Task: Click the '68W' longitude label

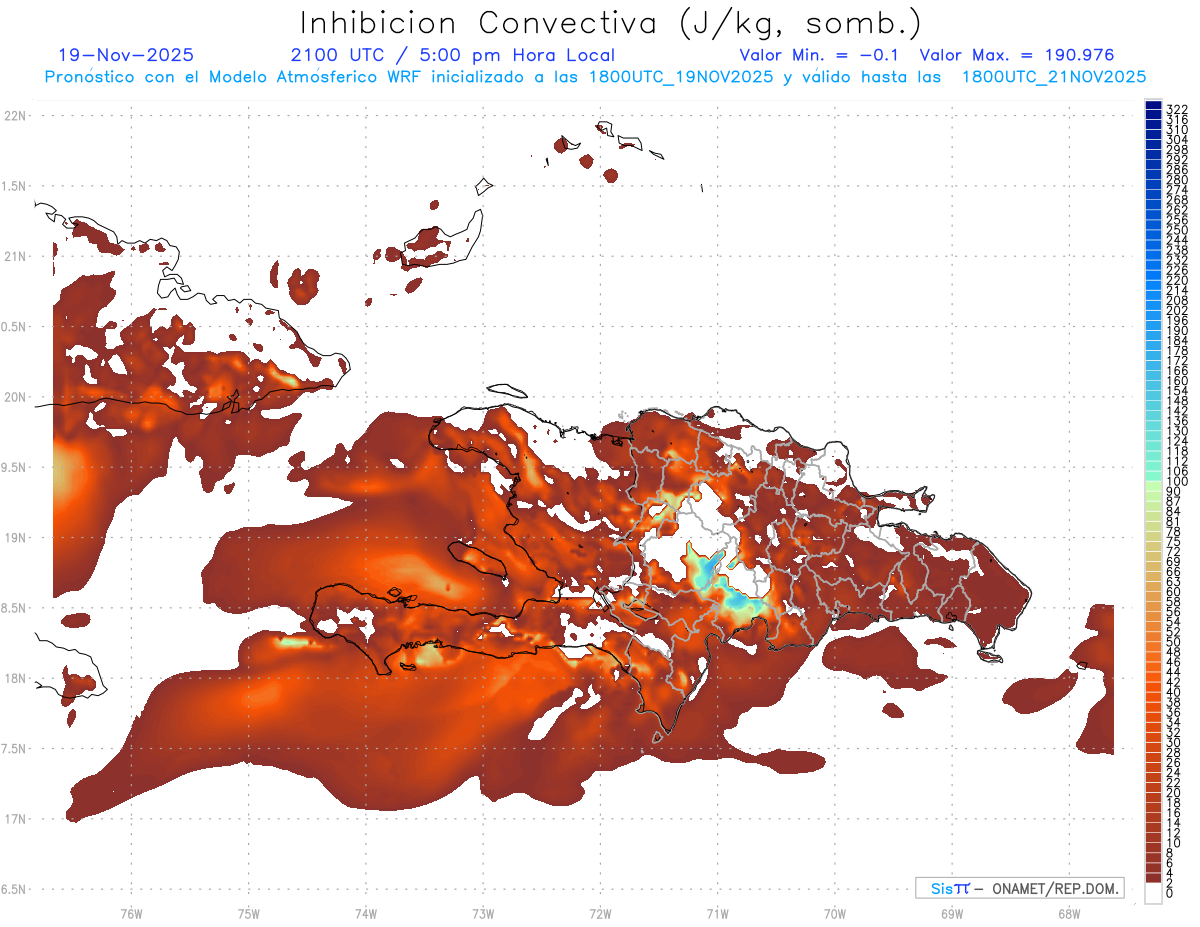Action: tap(1068, 914)
